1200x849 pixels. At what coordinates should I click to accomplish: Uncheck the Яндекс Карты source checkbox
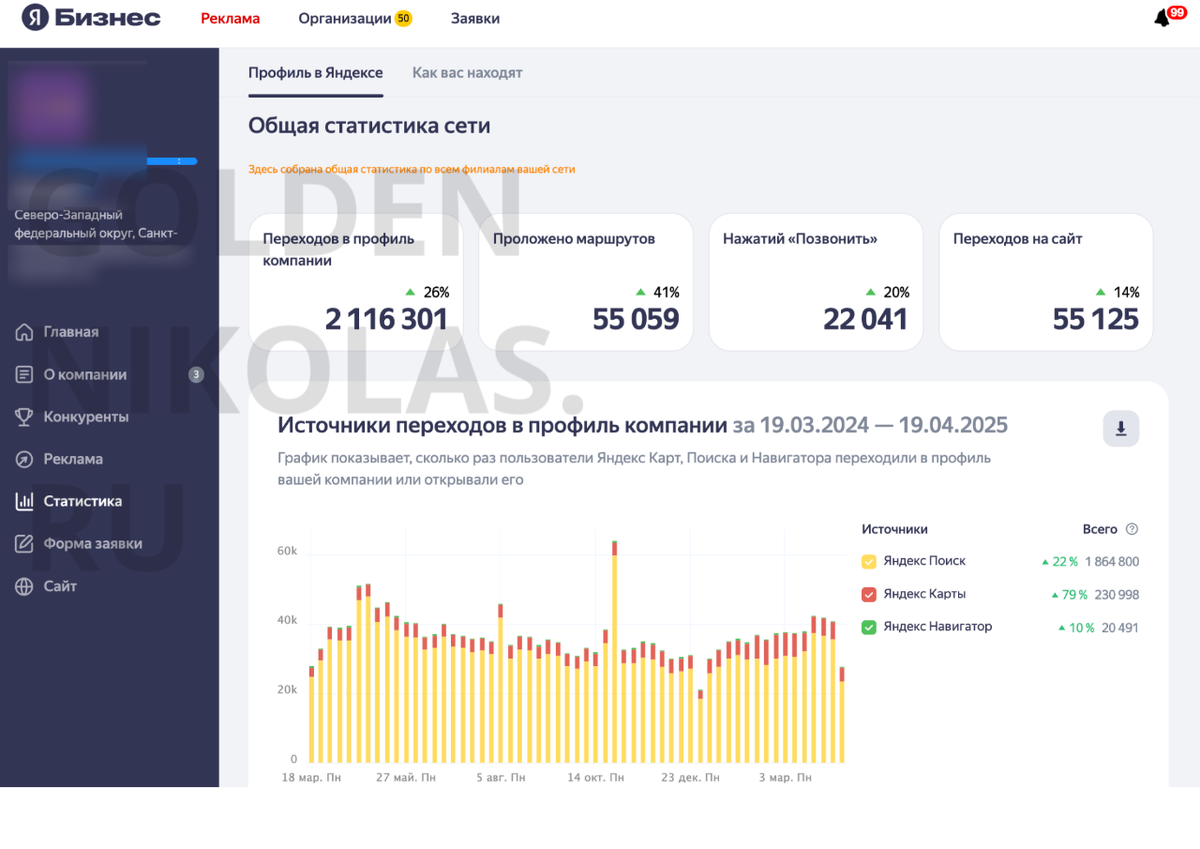869,595
